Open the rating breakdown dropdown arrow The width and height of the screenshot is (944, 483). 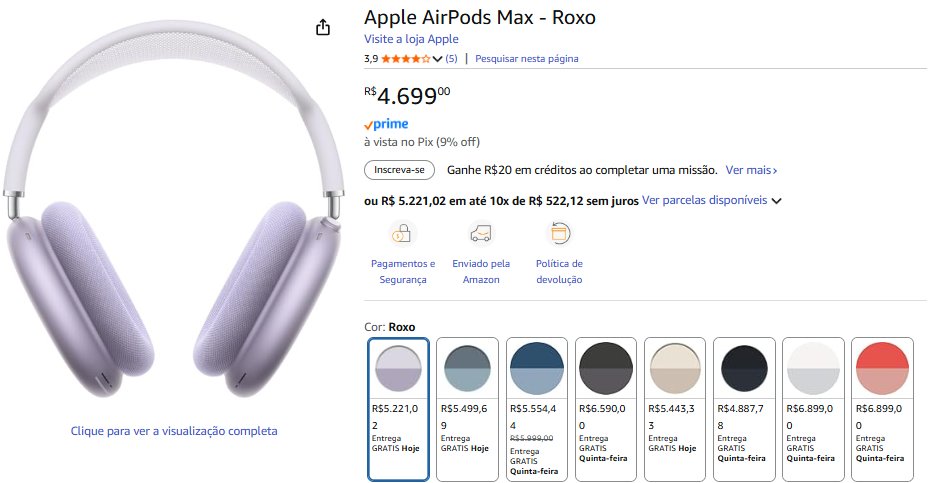tap(437, 59)
